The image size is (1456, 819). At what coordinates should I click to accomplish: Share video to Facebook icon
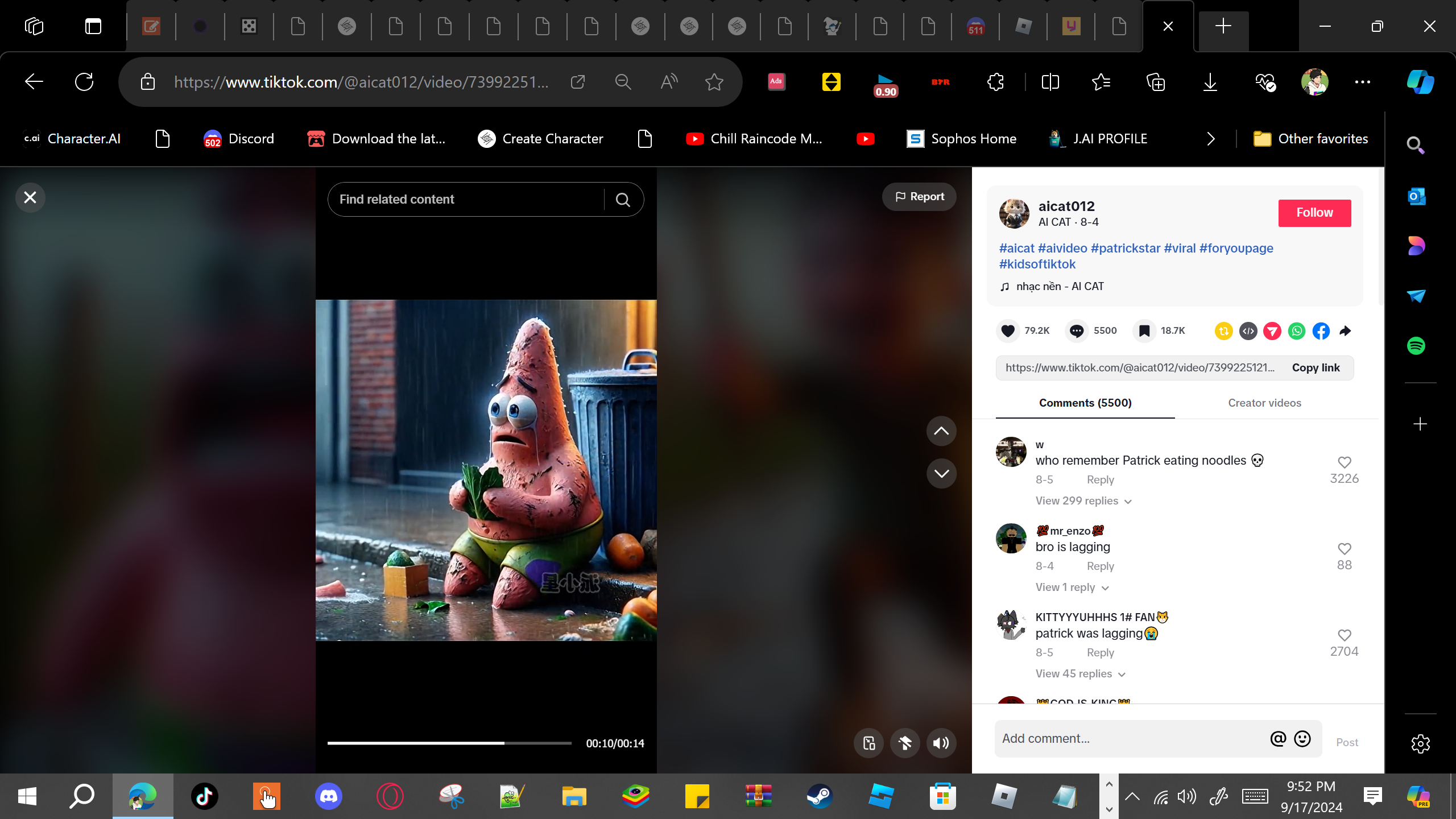tap(1321, 330)
